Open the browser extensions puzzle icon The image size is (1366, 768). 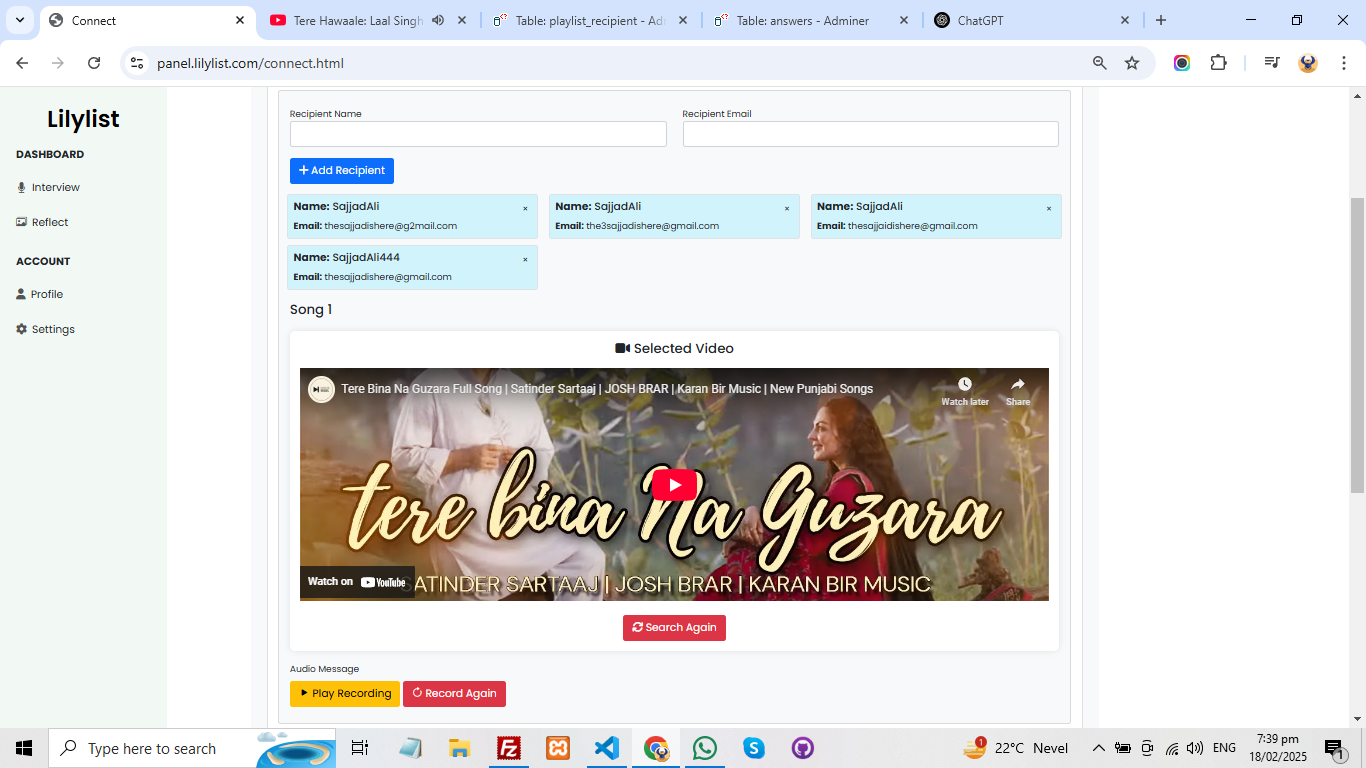pyautogui.click(x=1218, y=63)
